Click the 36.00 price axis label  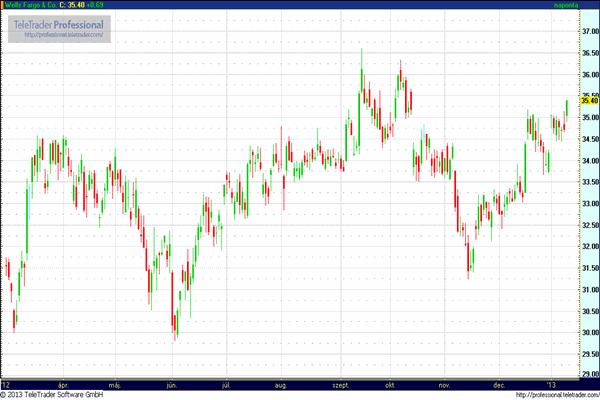(588, 75)
